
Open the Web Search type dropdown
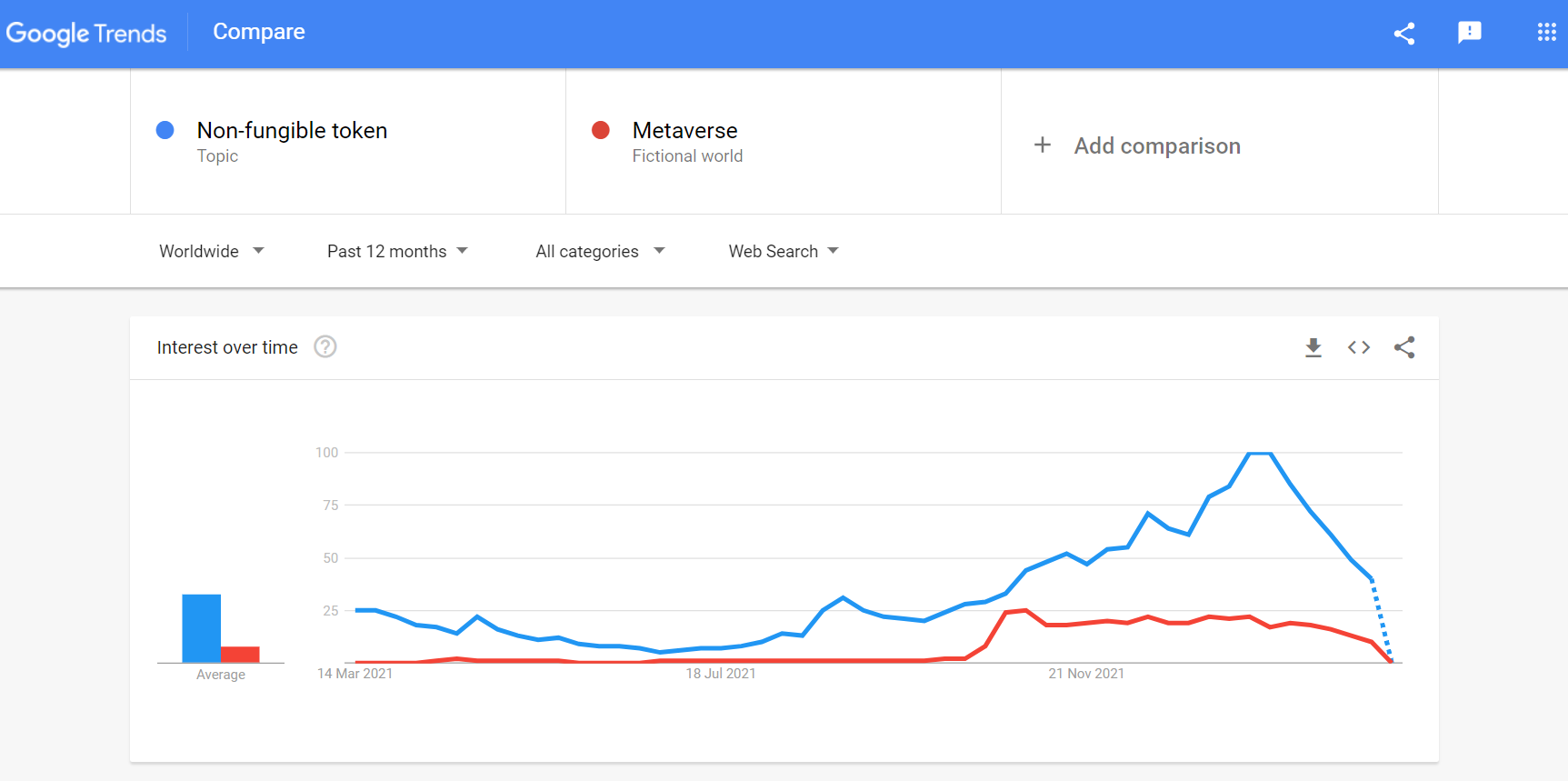click(783, 251)
